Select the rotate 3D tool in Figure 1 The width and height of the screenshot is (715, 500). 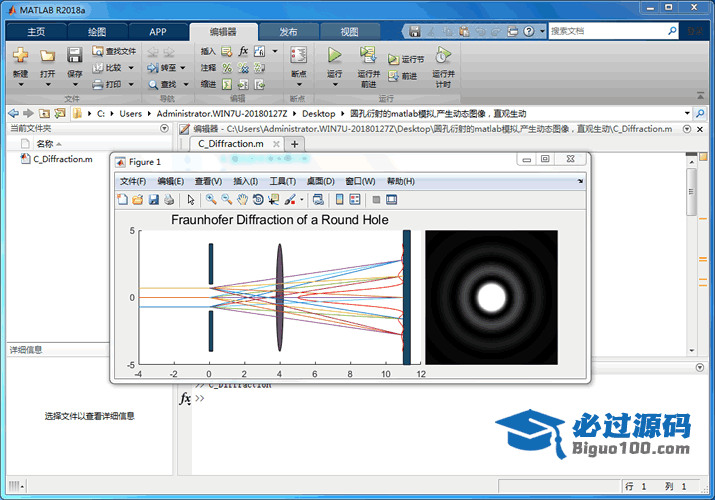[258, 200]
